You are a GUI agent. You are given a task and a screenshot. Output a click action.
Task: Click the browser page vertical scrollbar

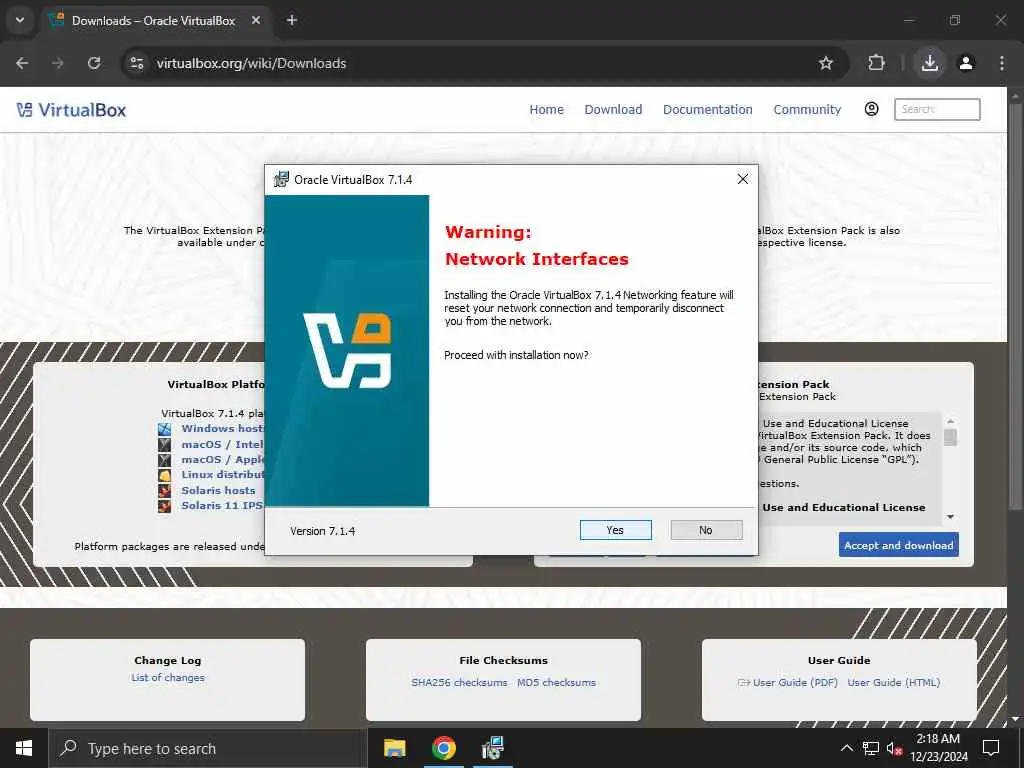click(x=1016, y=307)
